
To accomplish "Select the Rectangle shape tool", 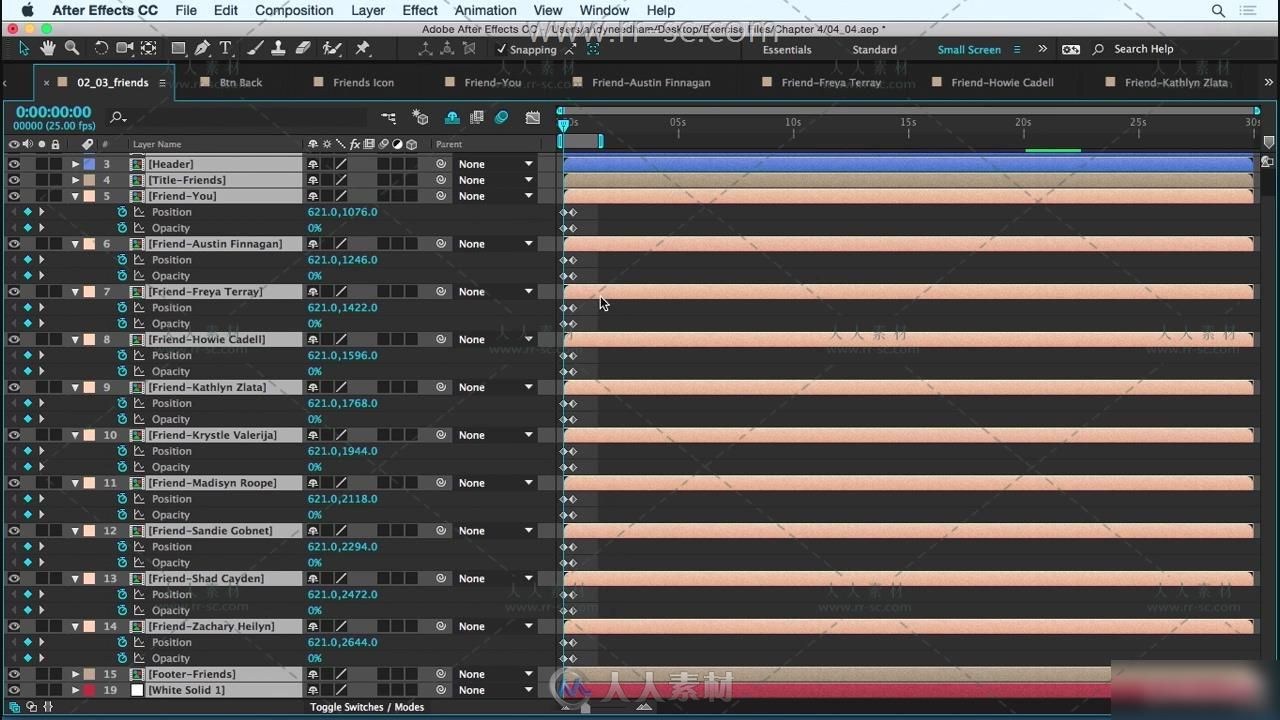I will pos(178,48).
